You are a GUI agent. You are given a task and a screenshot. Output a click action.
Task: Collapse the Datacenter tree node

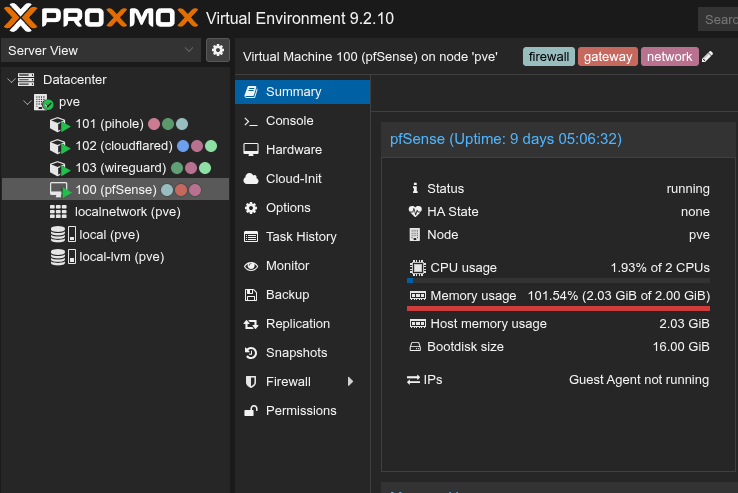click(x=11, y=80)
